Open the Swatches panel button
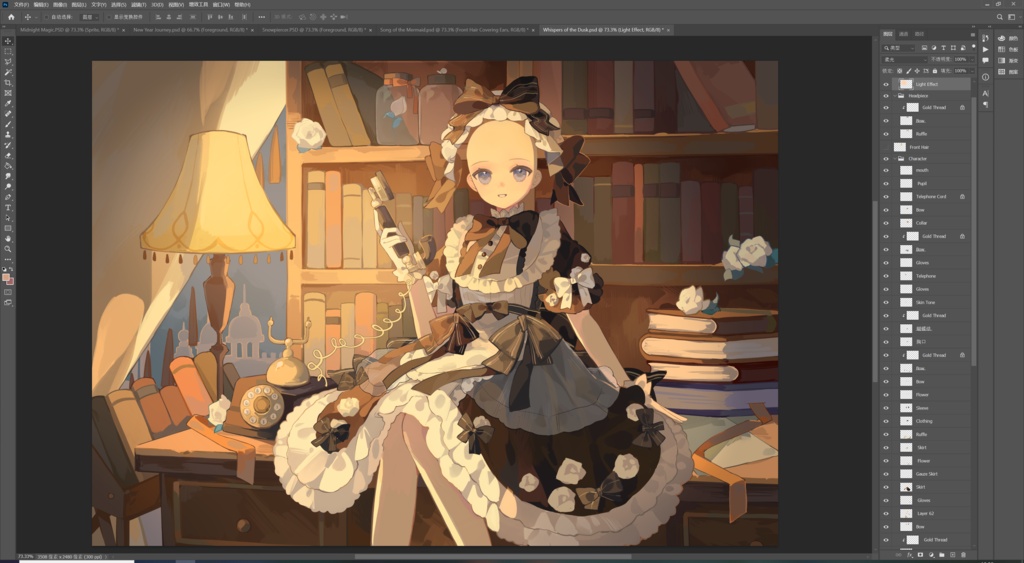Viewport: 1024px width, 563px height. click(x=1007, y=49)
